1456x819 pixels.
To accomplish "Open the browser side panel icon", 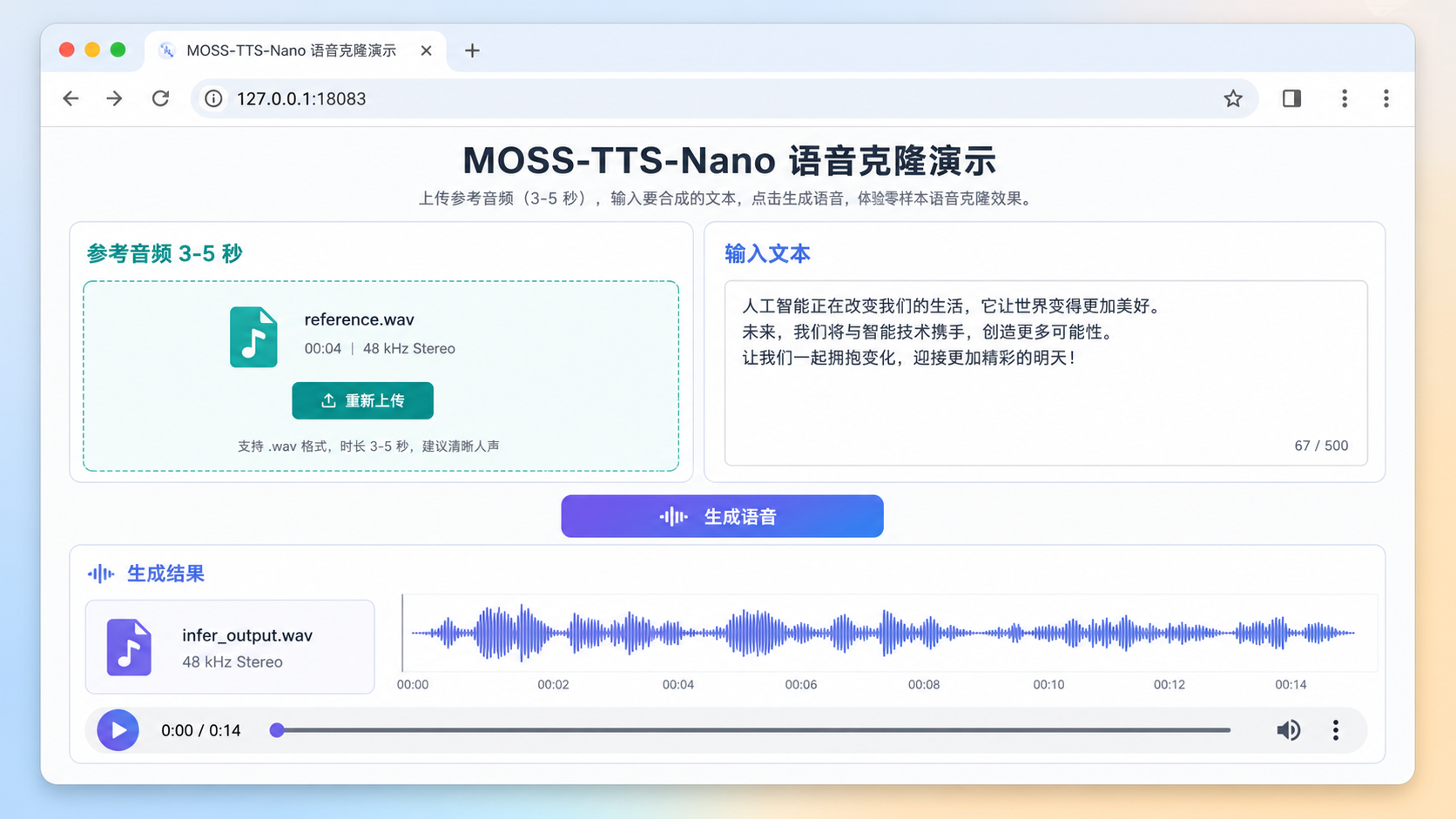I will pos(1291,98).
